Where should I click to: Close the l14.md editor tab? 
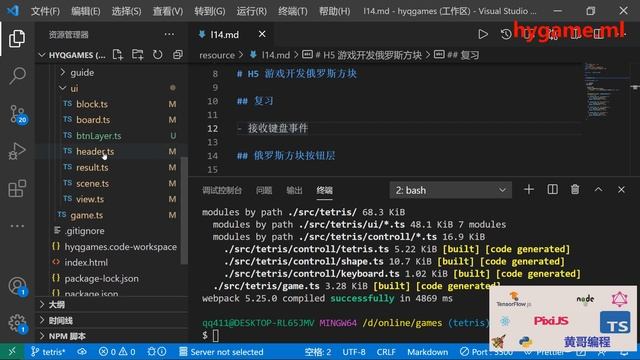click(262, 34)
